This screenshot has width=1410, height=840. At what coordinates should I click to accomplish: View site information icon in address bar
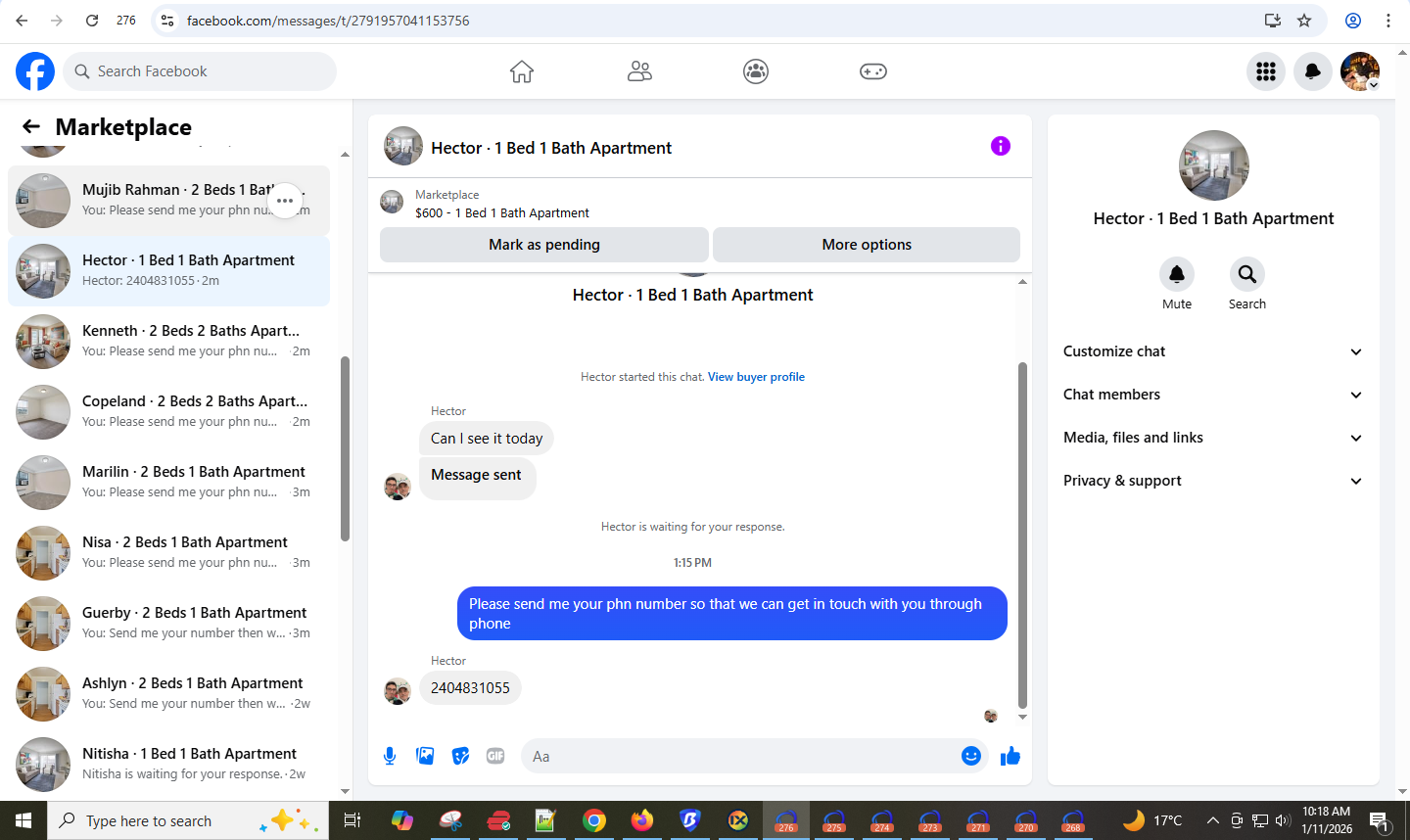(x=167, y=21)
